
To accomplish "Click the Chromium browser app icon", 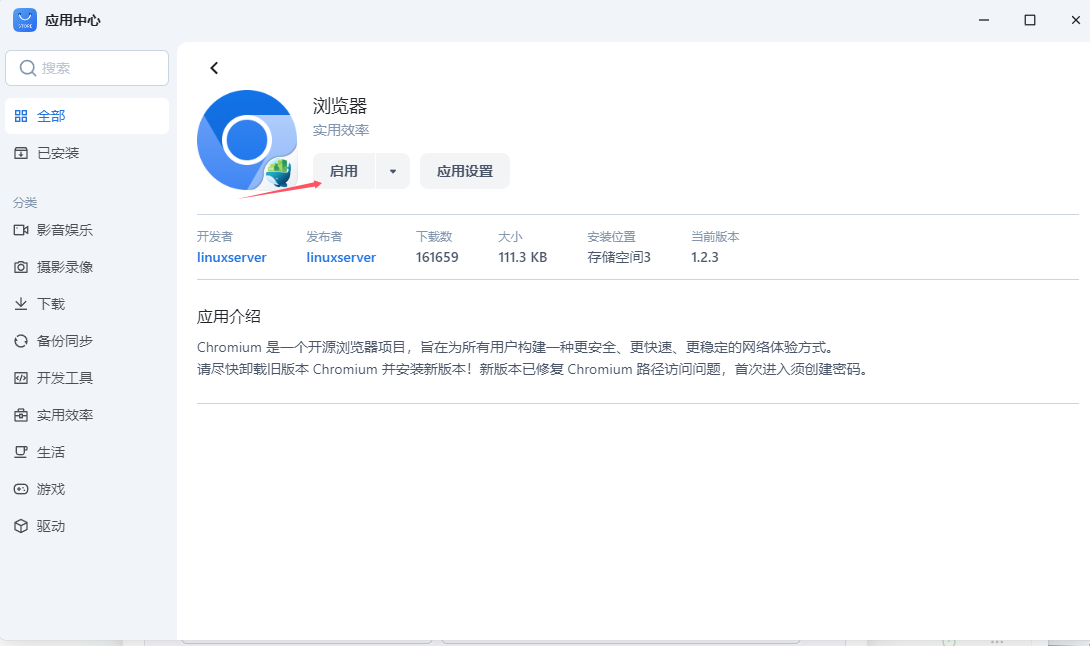I will click(247, 140).
